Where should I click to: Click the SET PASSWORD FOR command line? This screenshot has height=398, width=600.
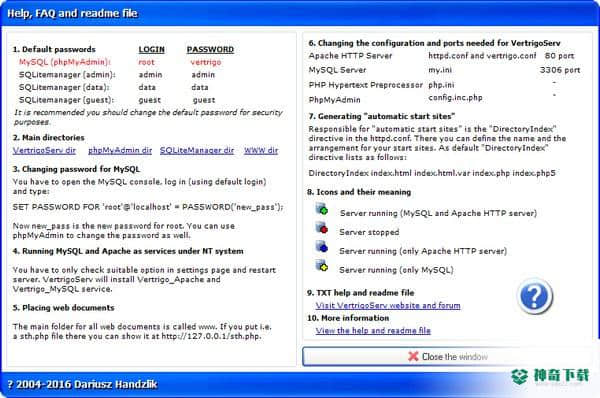(x=148, y=207)
